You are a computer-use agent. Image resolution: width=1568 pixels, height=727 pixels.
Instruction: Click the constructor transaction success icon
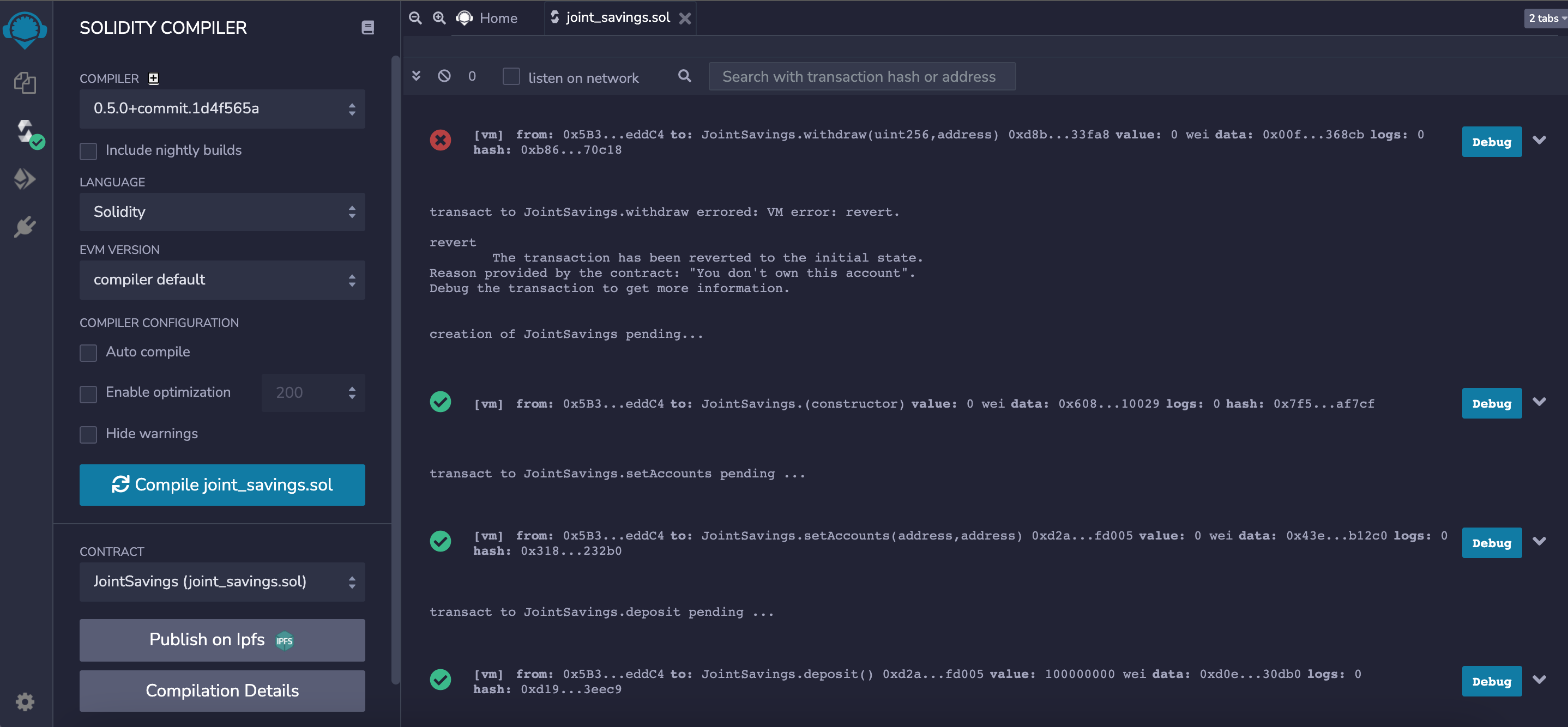440,402
